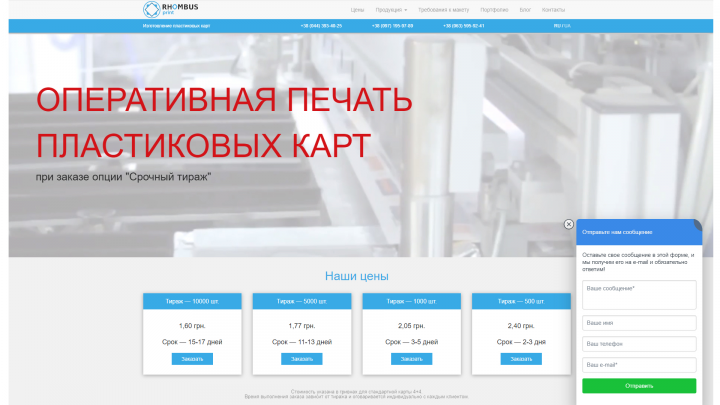The width and height of the screenshot is (720, 405).
Task: Focus the Ваш телефон field
Action: 639,343
